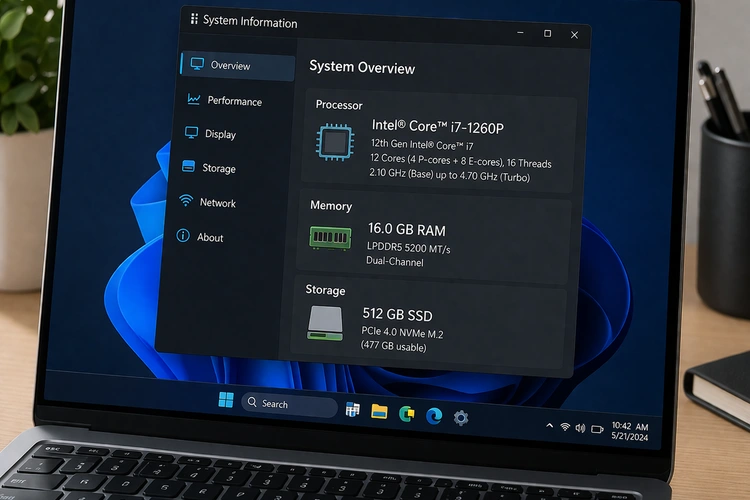
Task: Minimize the System Information window
Action: click(520, 33)
